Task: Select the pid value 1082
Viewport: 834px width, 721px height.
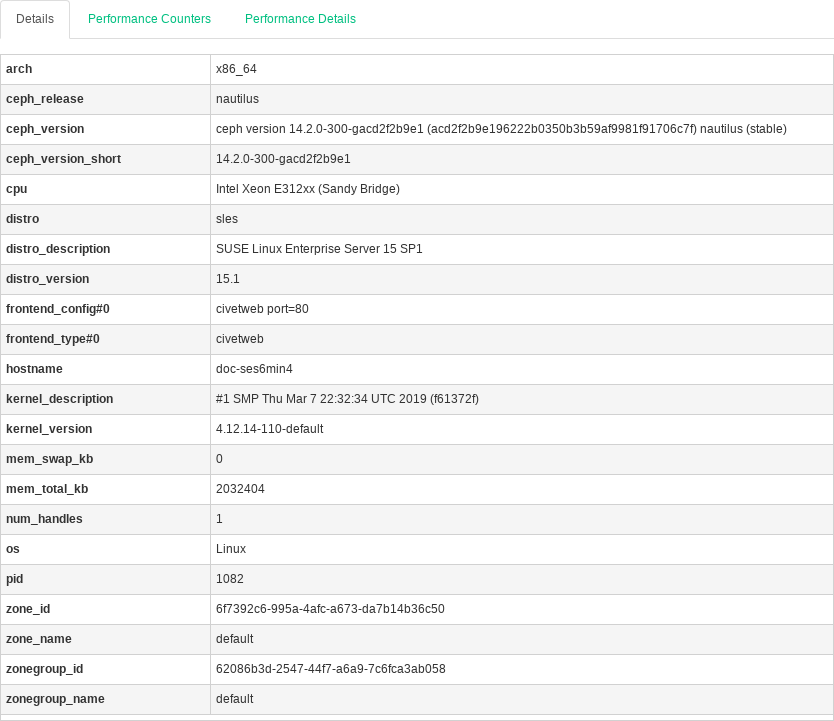Action: click(x=229, y=579)
